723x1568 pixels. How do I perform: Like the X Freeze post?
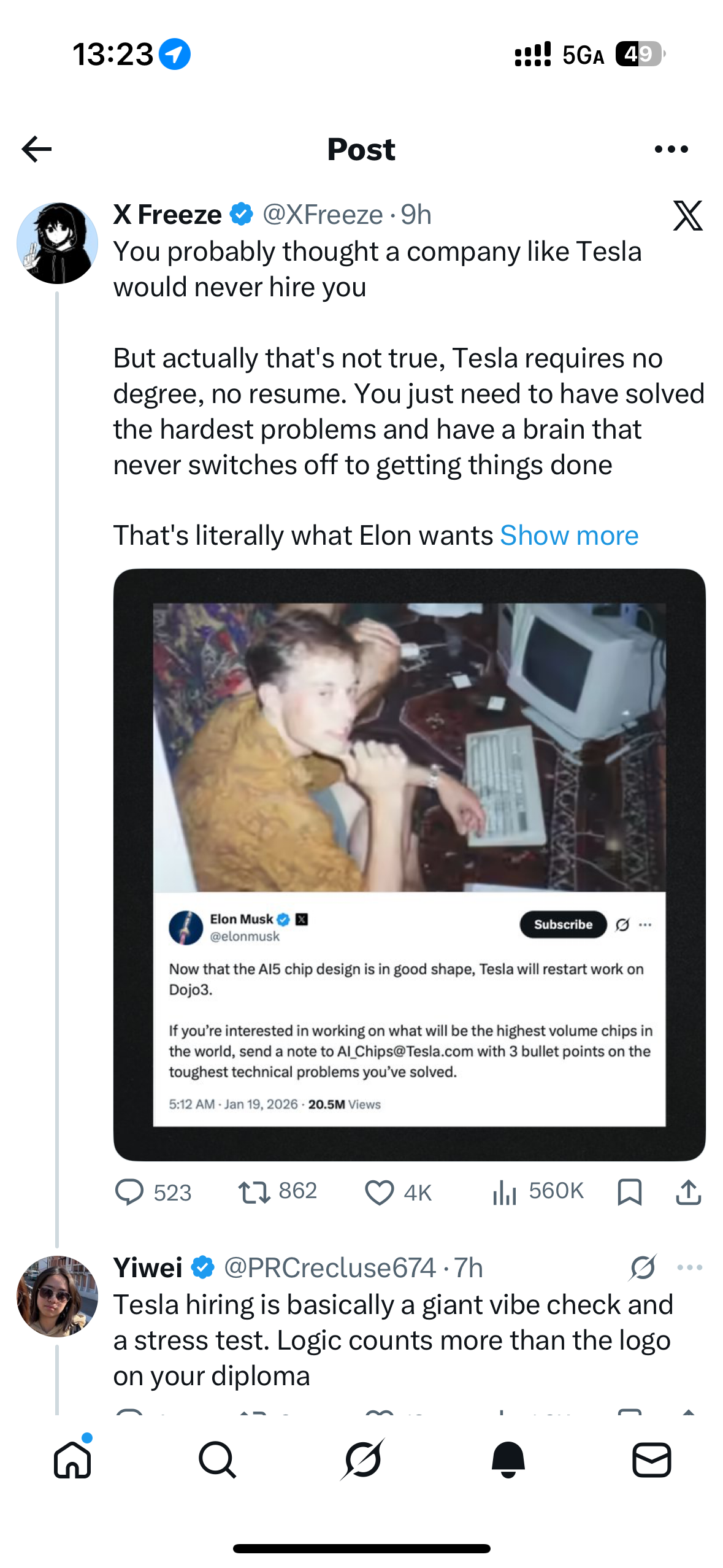tap(380, 1192)
